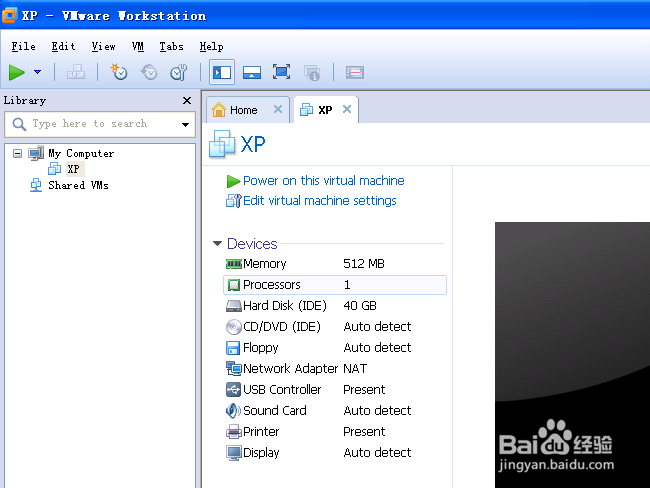Viewport: 650px width, 488px height.
Task: Open the power options dropdown arrow
Action: [37, 72]
